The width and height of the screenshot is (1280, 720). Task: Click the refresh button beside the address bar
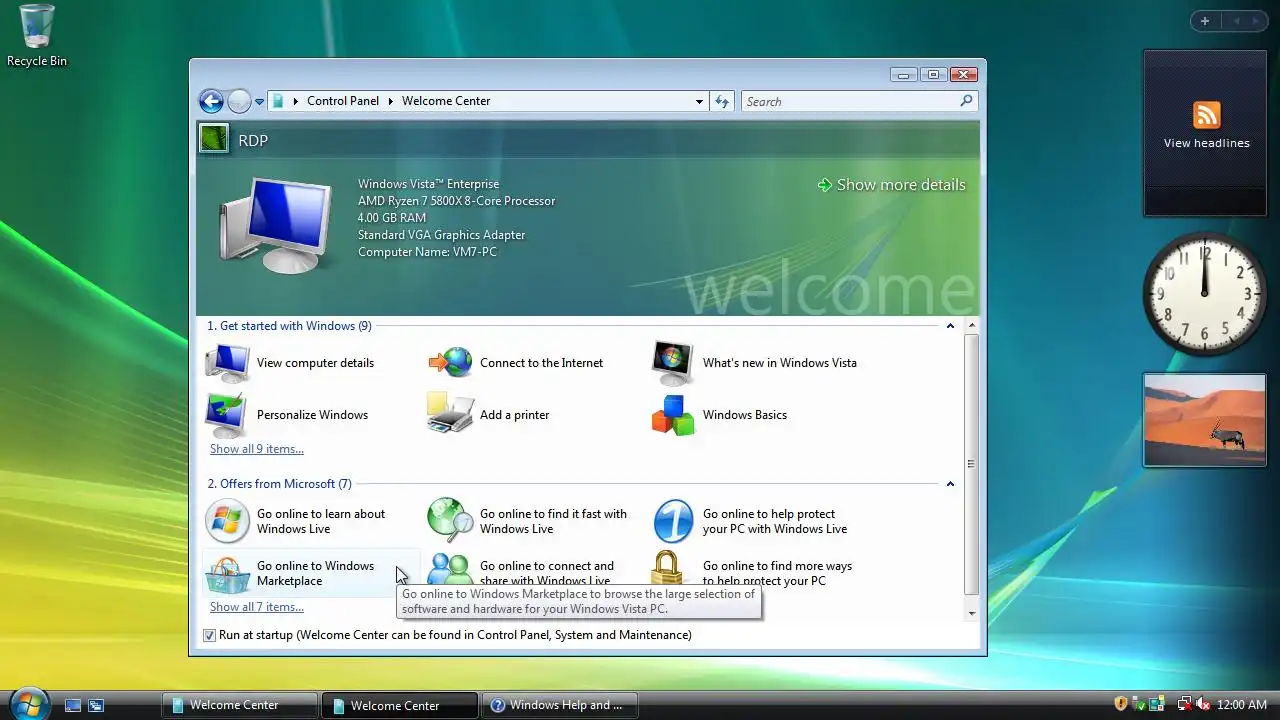pos(722,101)
